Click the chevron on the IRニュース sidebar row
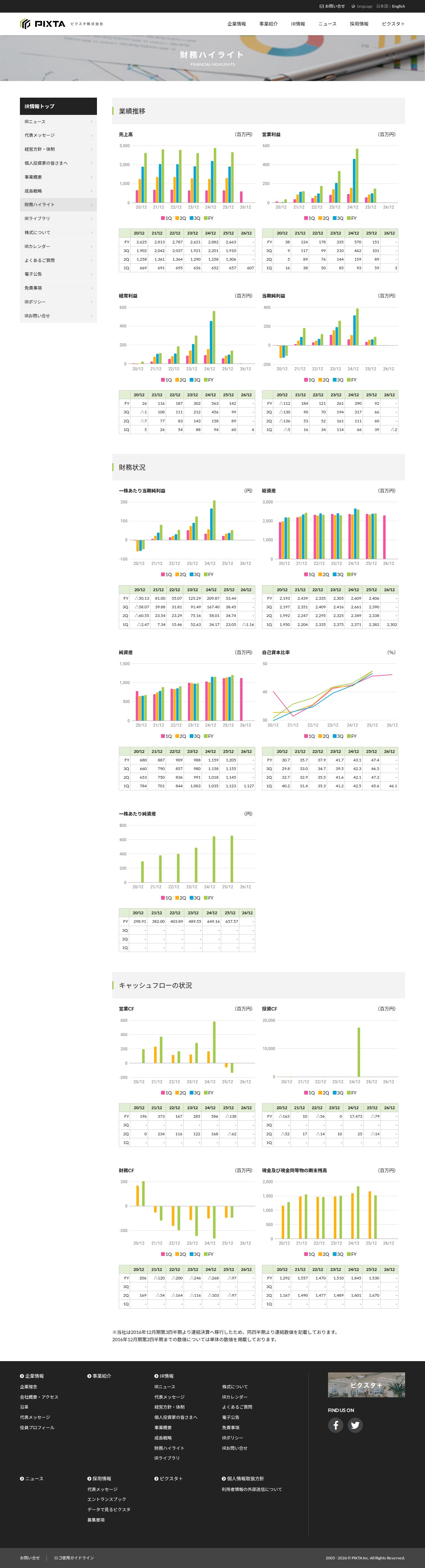Viewport: 425px width, 1568px height. pos(91,122)
